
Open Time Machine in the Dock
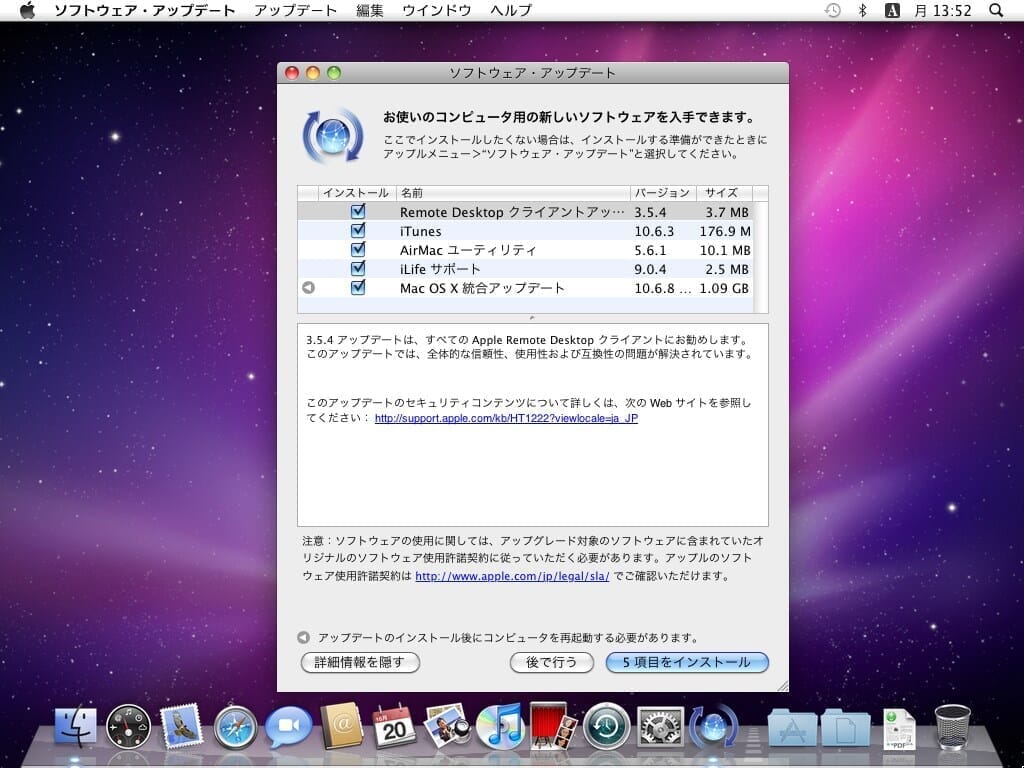605,727
